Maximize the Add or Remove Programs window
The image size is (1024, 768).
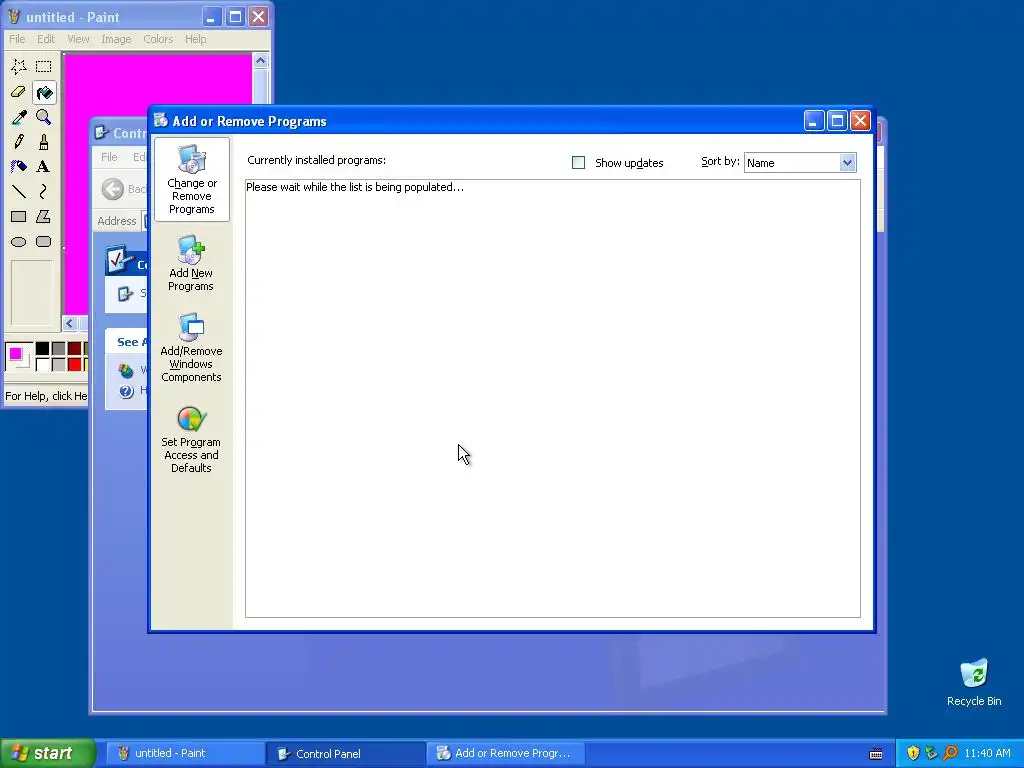837,121
